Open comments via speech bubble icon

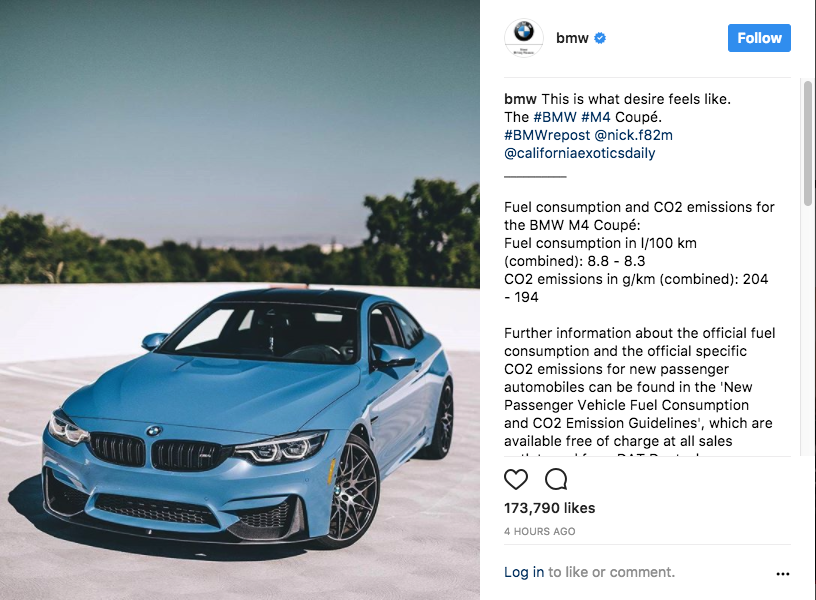(x=556, y=479)
